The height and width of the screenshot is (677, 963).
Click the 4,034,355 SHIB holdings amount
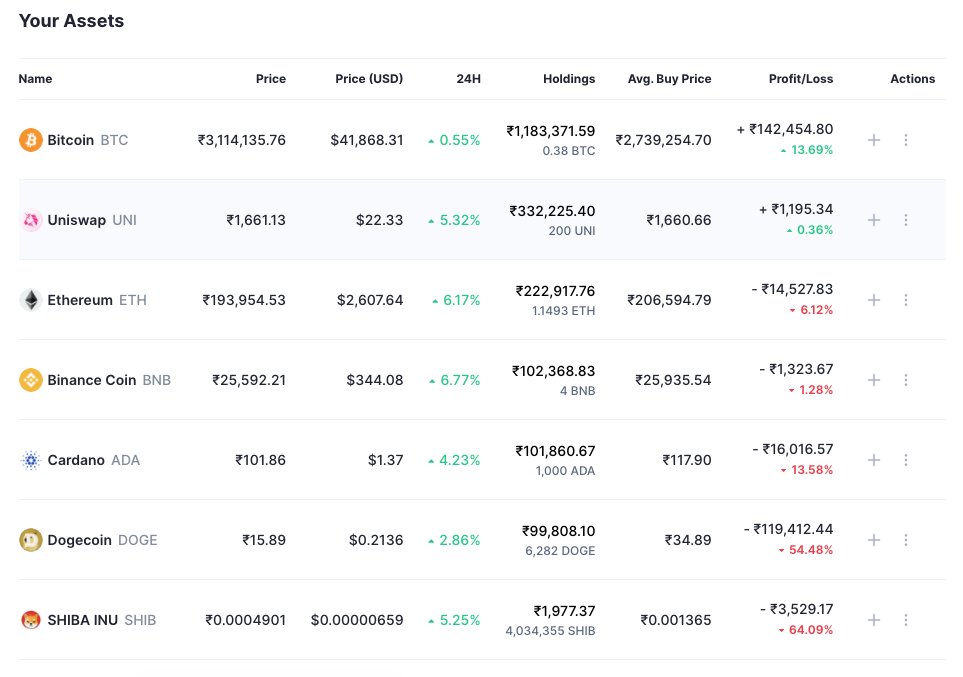tap(550, 631)
